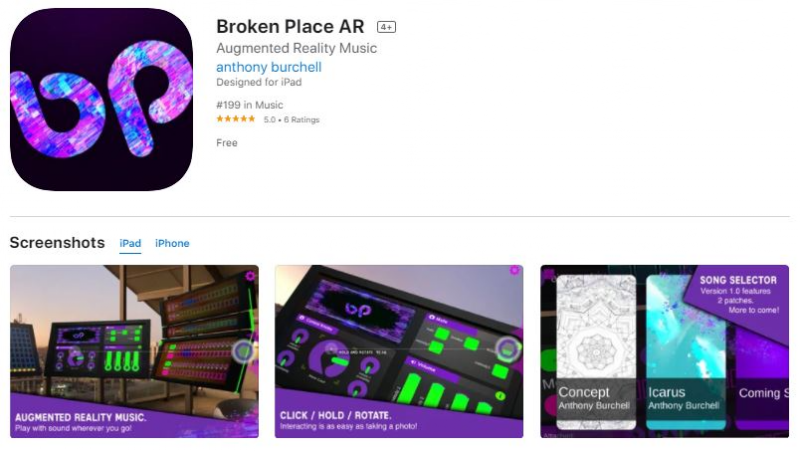
Task: Click the five-star rating stars
Action: click(x=236, y=119)
